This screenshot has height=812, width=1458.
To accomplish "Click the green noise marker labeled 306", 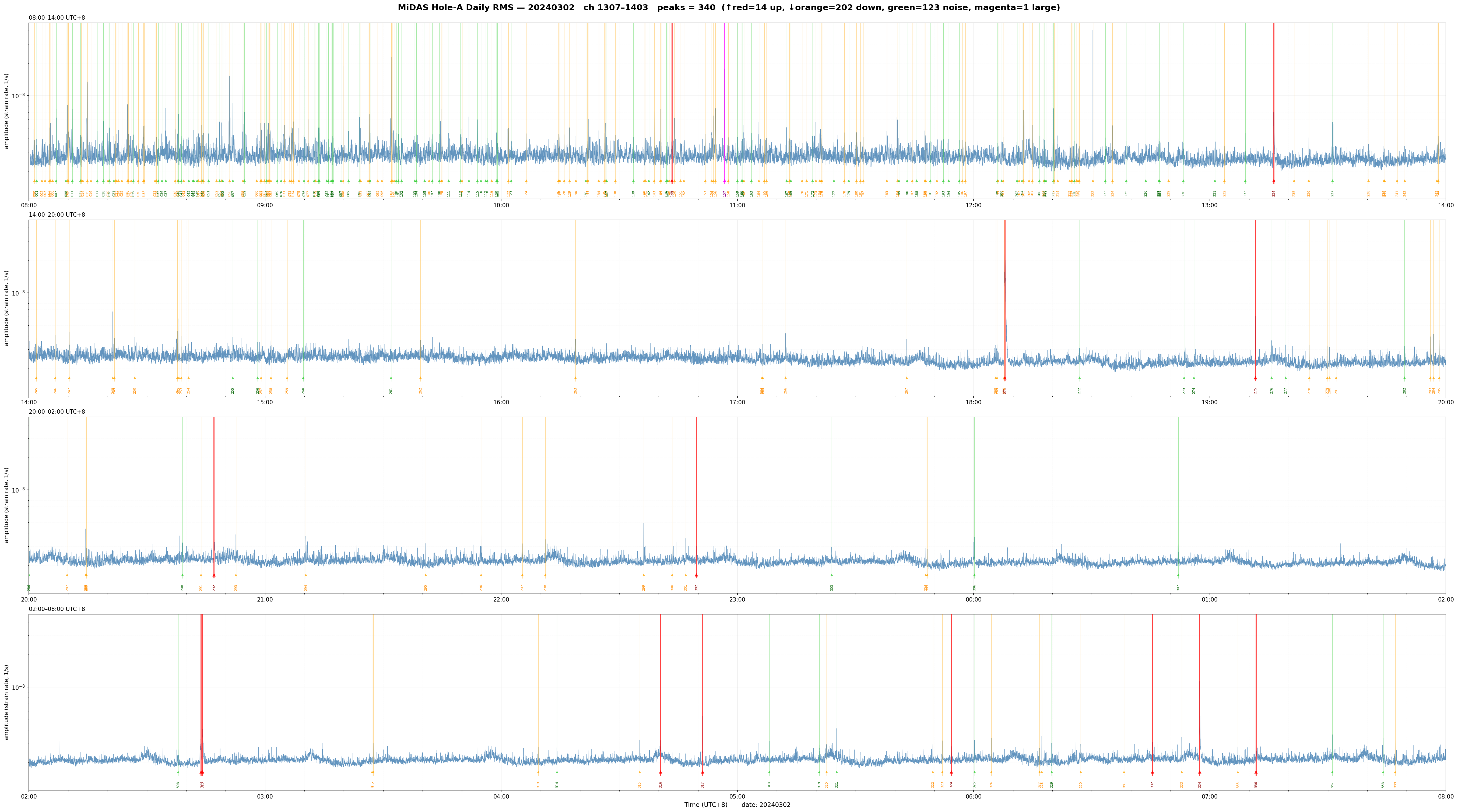I will click(x=974, y=575).
